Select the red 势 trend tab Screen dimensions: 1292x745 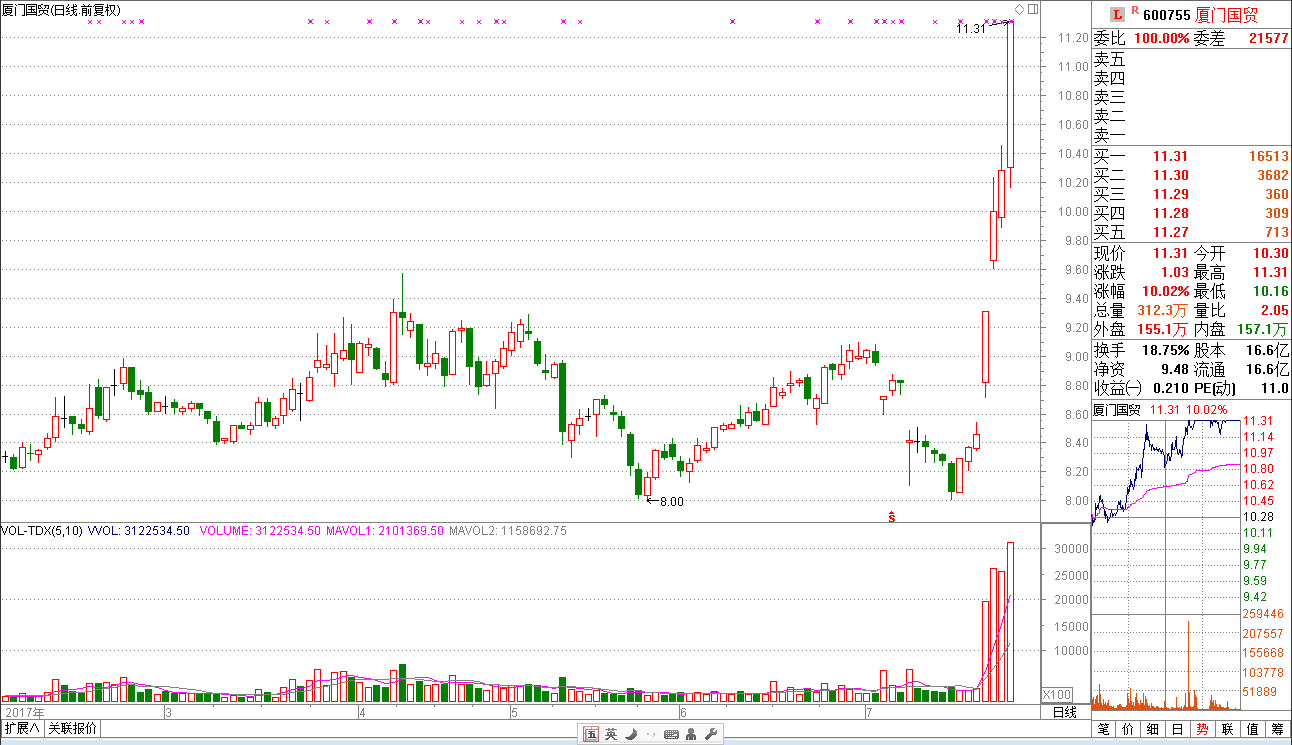[x=1202, y=730]
